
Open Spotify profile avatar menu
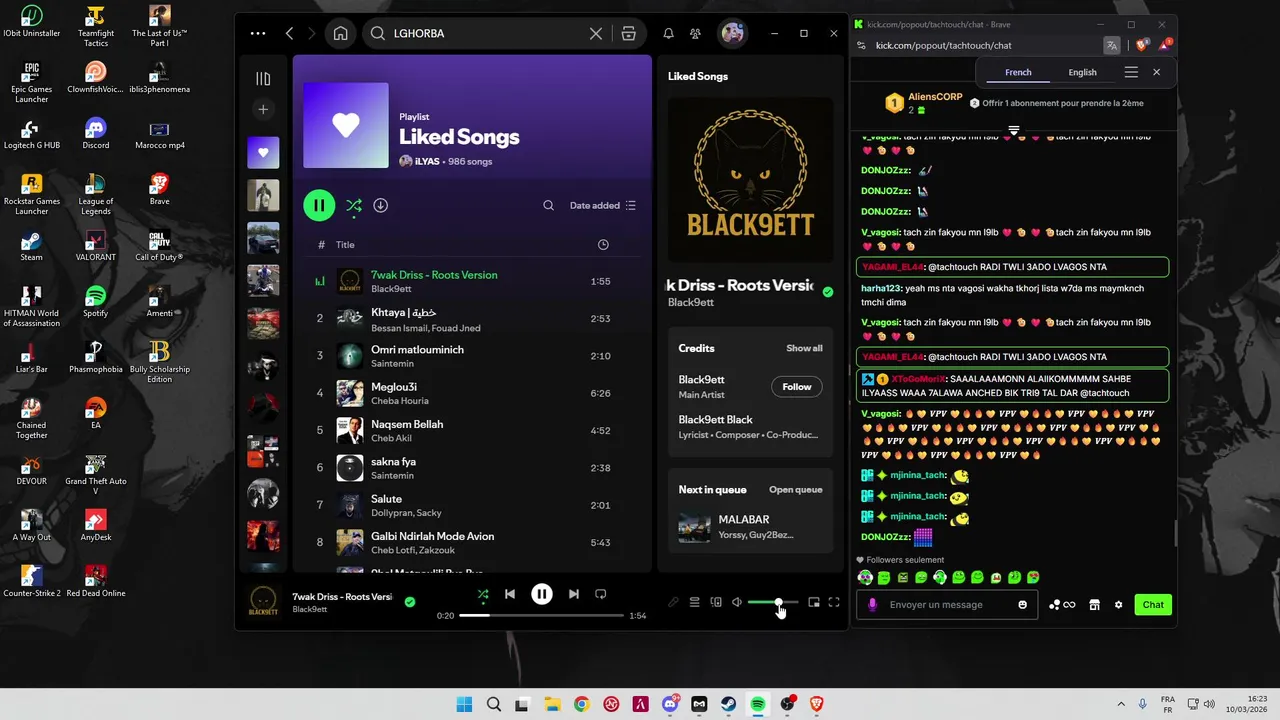[733, 33]
